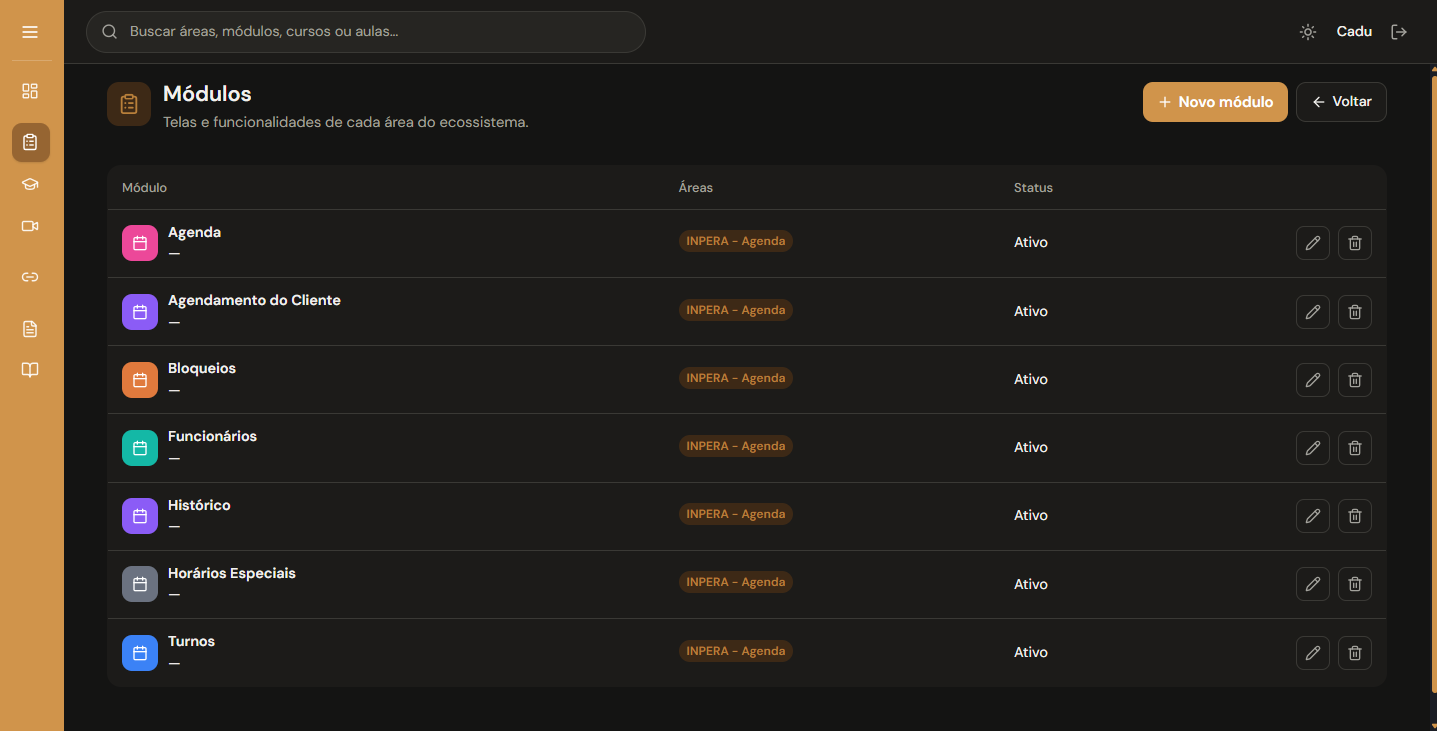Viewport: 1437px width, 731px height.
Task: Go back with the Voltar button
Action: tap(1341, 102)
